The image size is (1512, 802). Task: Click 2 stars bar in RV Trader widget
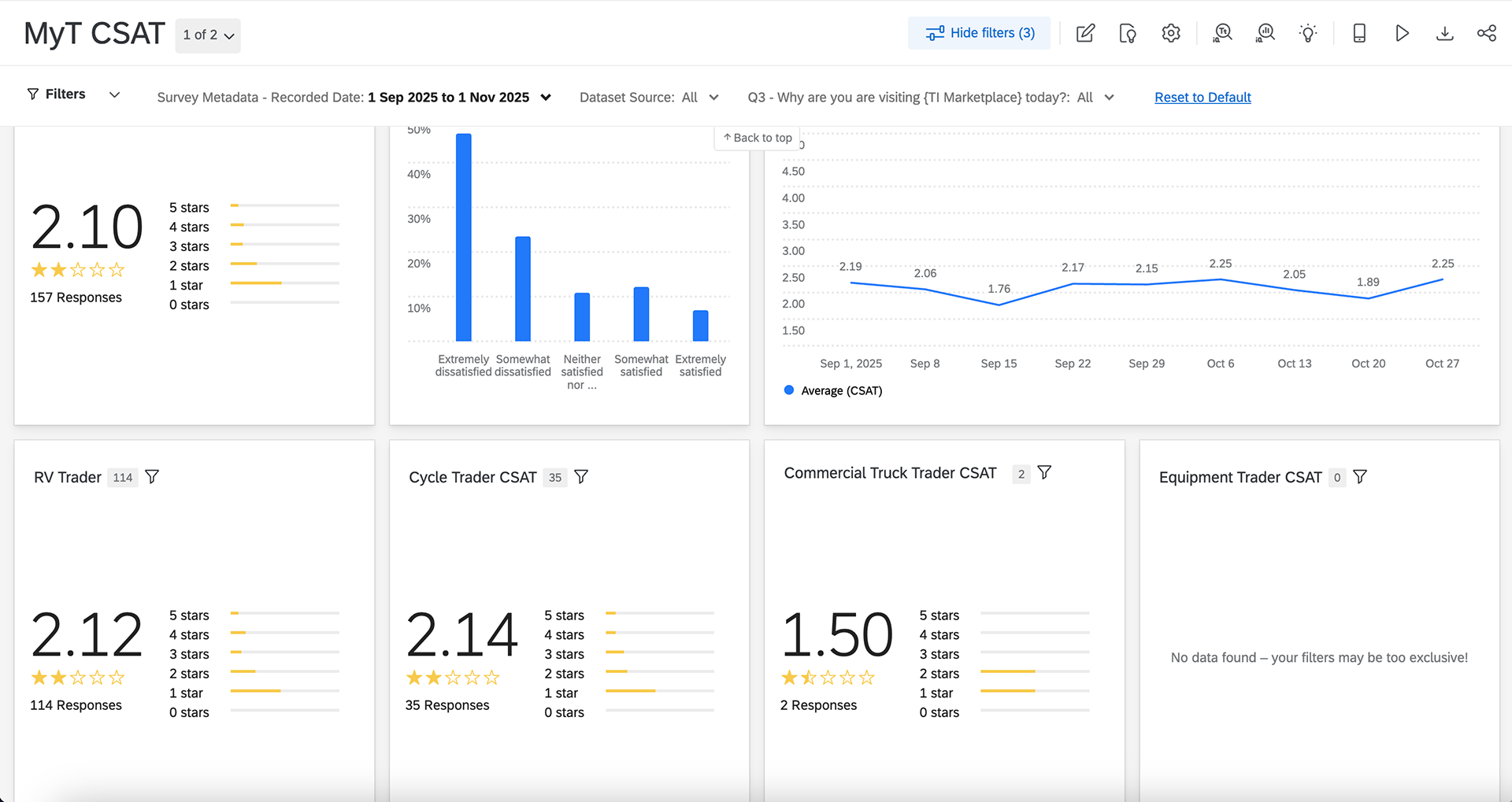click(285, 671)
